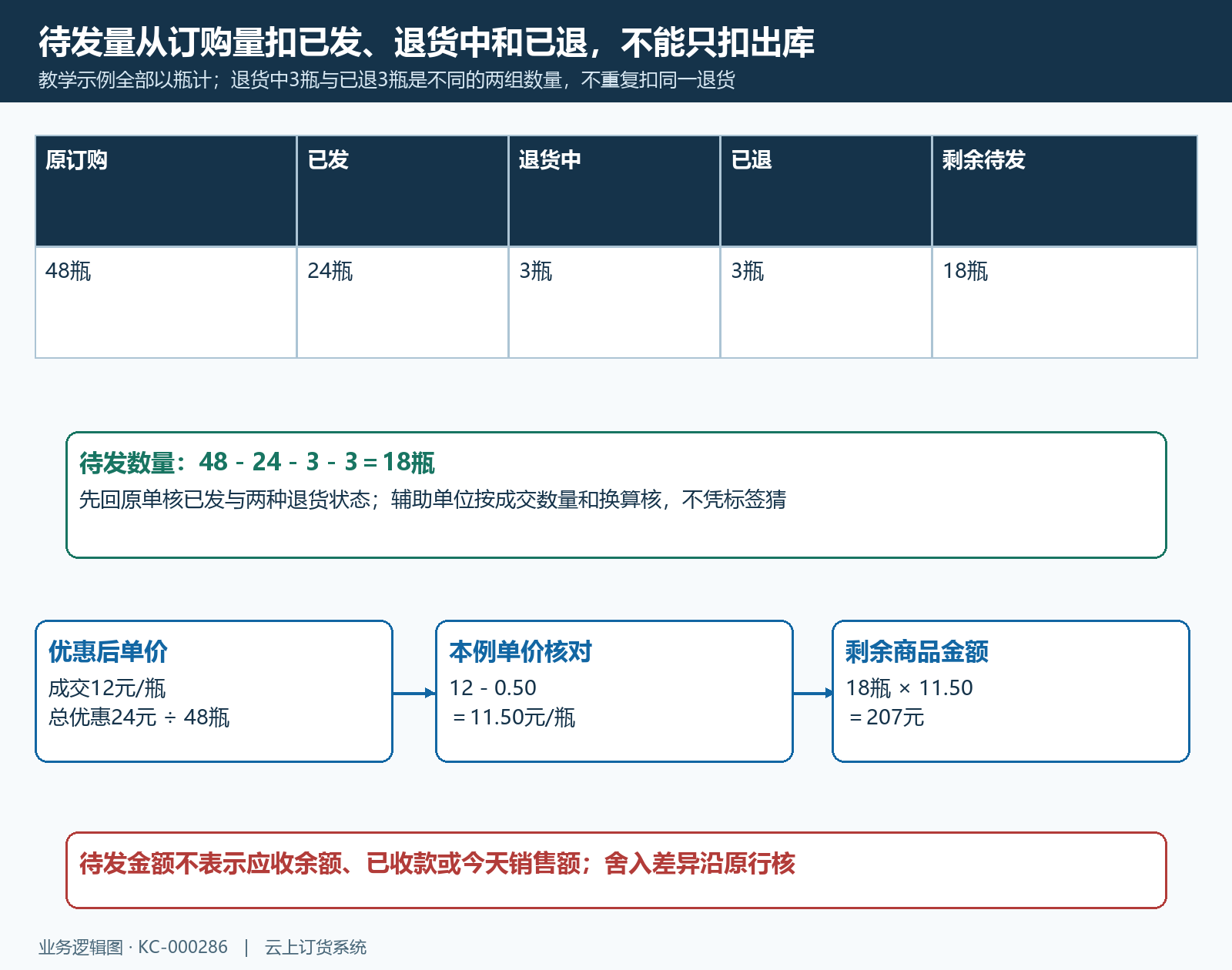Select the 3瓶 cell under 已退
Screen dimensions: 1232x970
pos(826,302)
